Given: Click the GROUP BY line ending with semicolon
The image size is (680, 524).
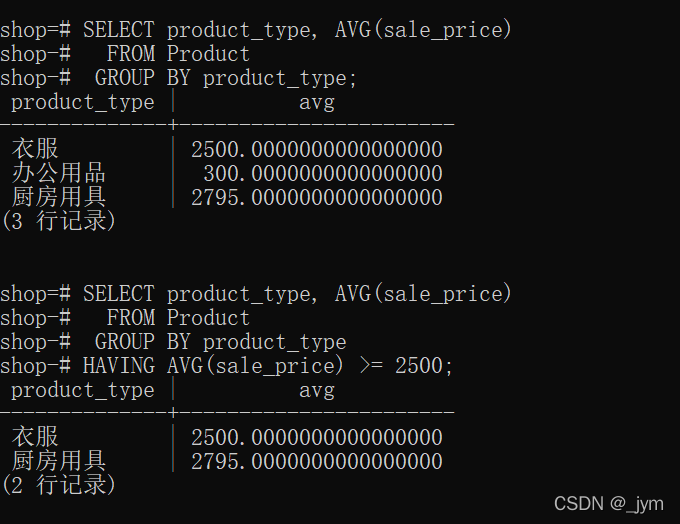Looking at the screenshot, I should (225, 78).
